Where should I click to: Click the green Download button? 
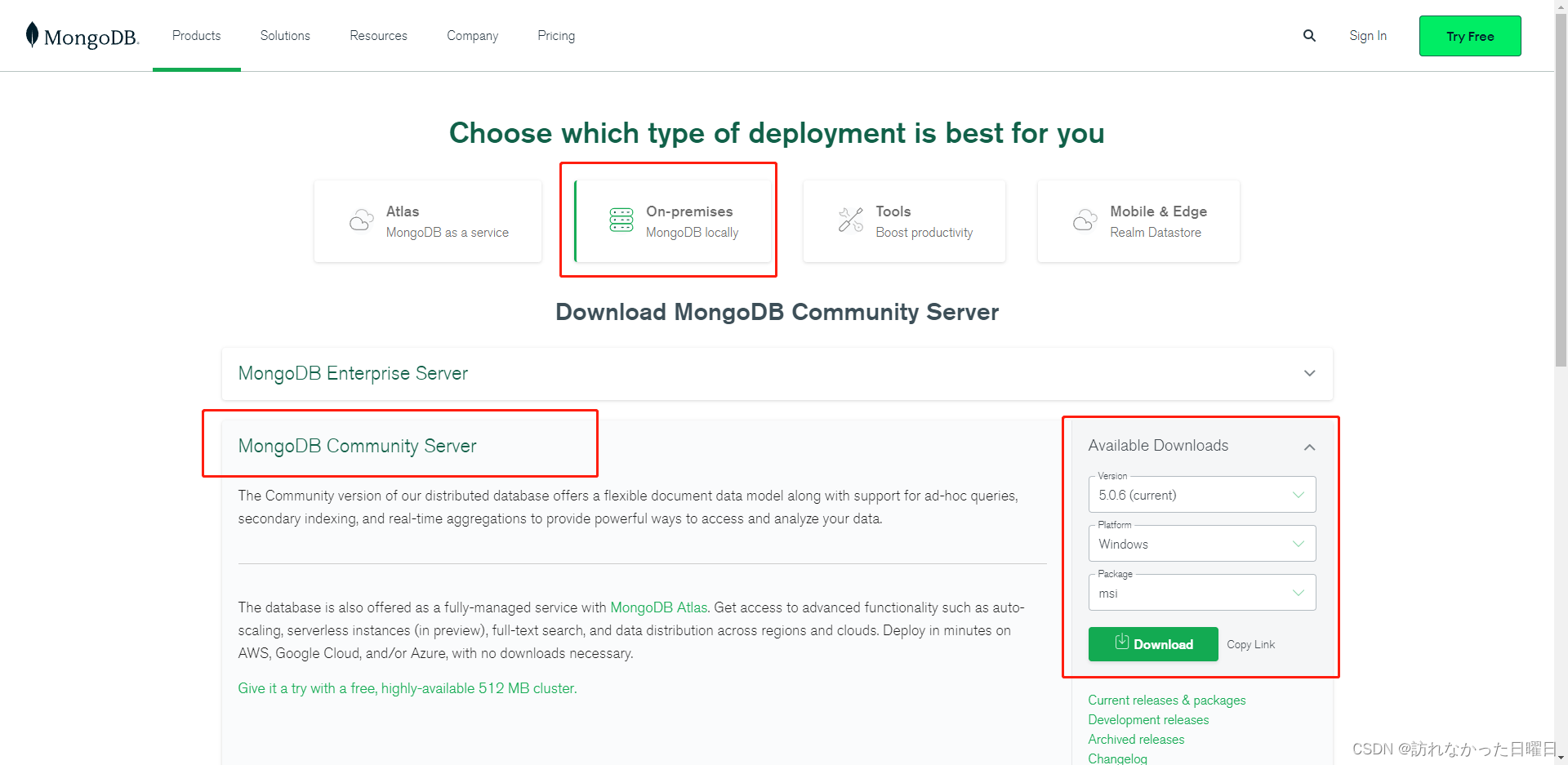pos(1153,644)
